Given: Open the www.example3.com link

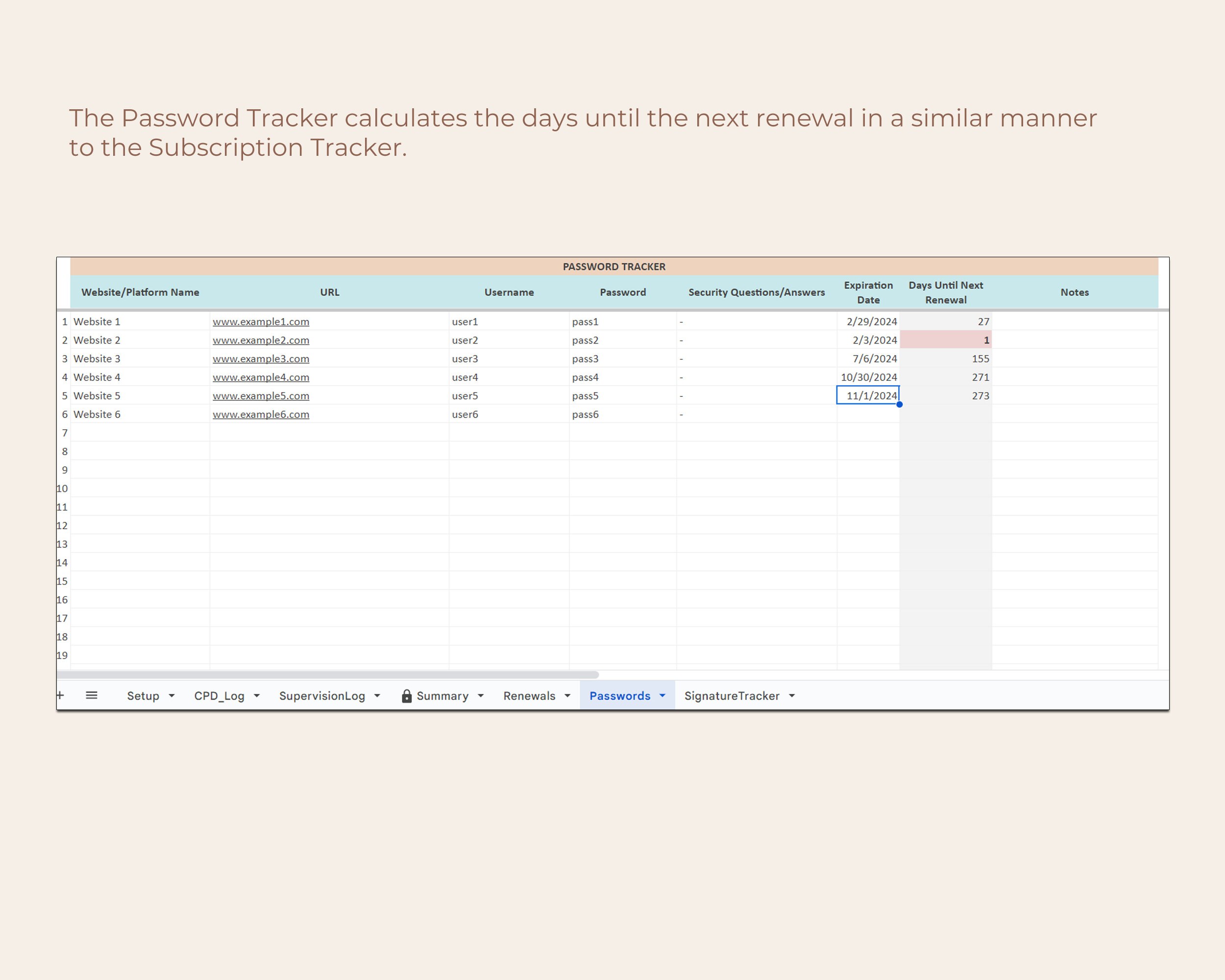Looking at the screenshot, I should pos(261,359).
